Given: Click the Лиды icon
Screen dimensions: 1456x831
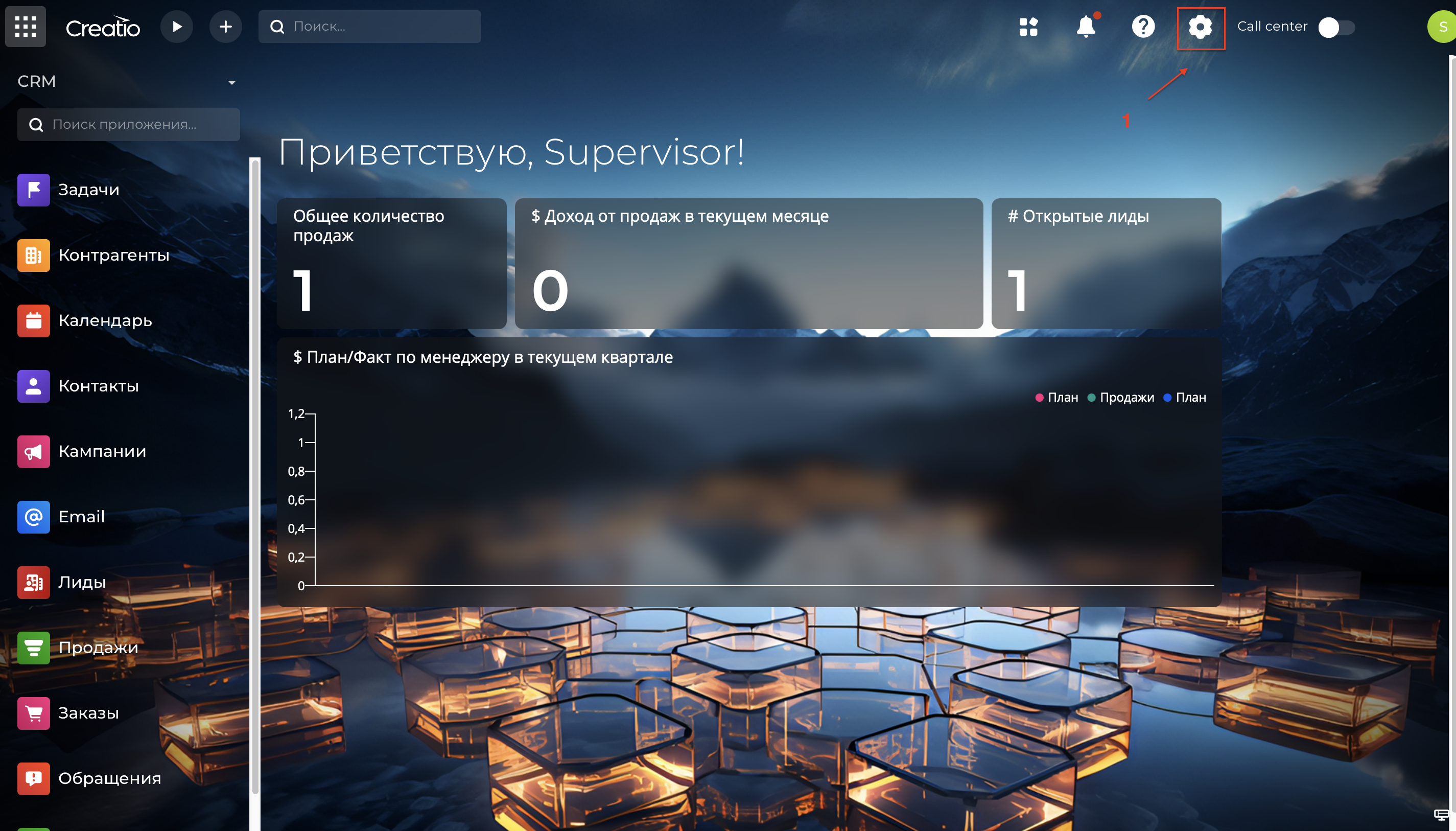Looking at the screenshot, I should click(x=34, y=583).
